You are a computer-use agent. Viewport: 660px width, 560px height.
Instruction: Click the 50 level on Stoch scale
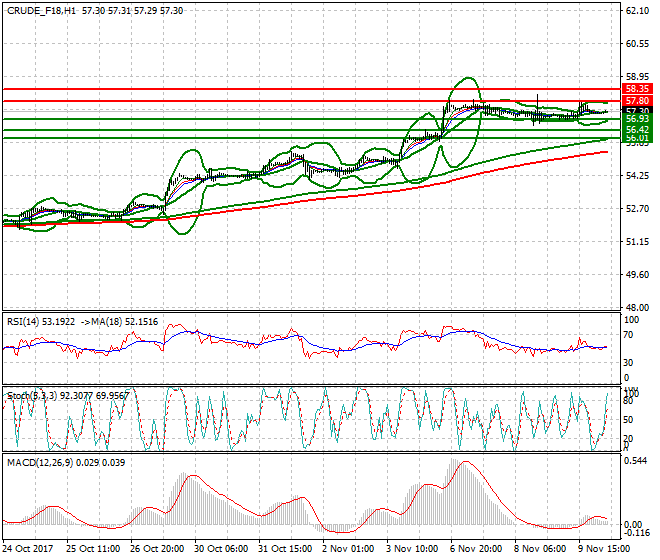tap(628, 420)
